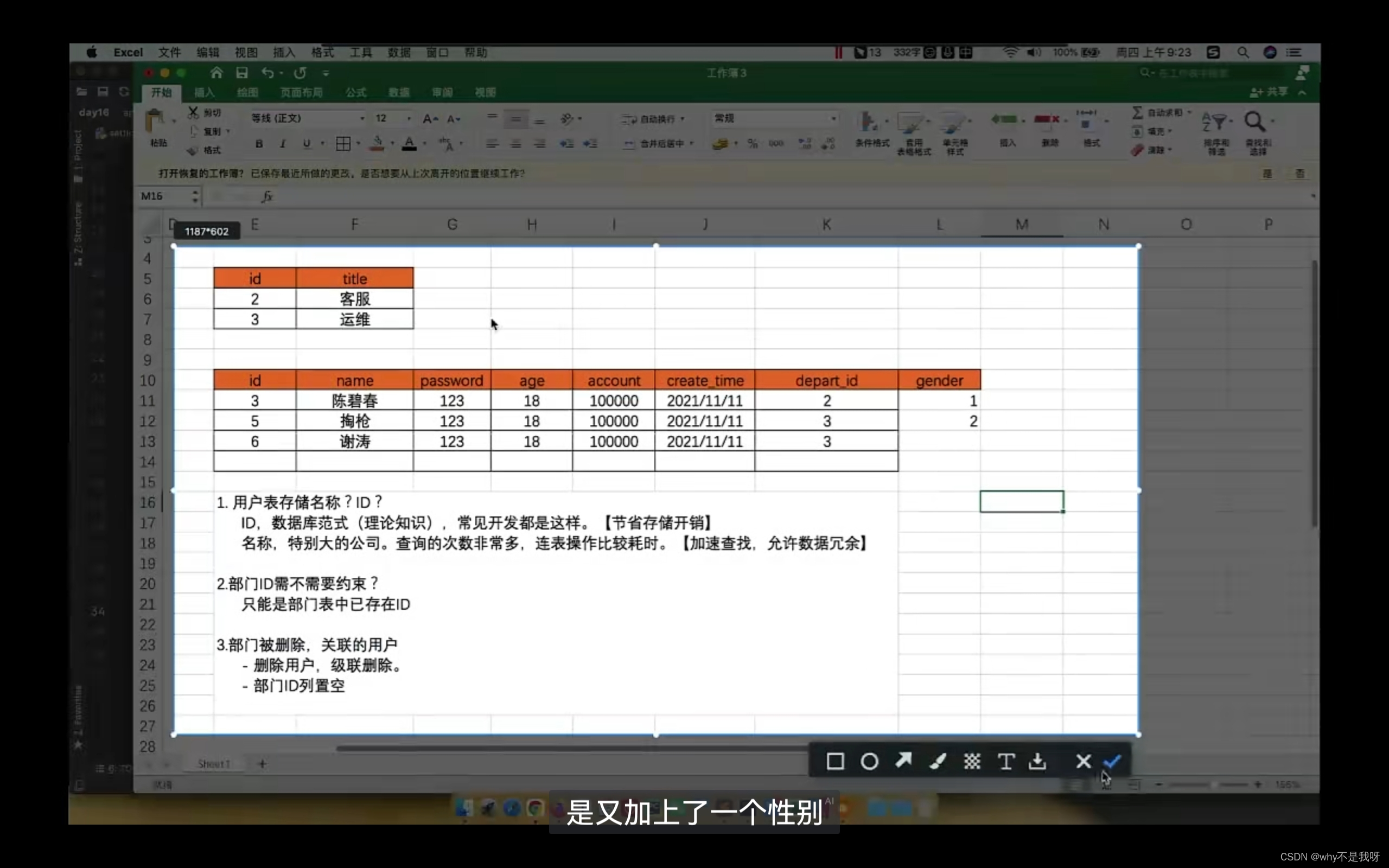The width and height of the screenshot is (1389, 868).
Task: Toggle bold formatting in the ribbon
Action: click(x=259, y=144)
